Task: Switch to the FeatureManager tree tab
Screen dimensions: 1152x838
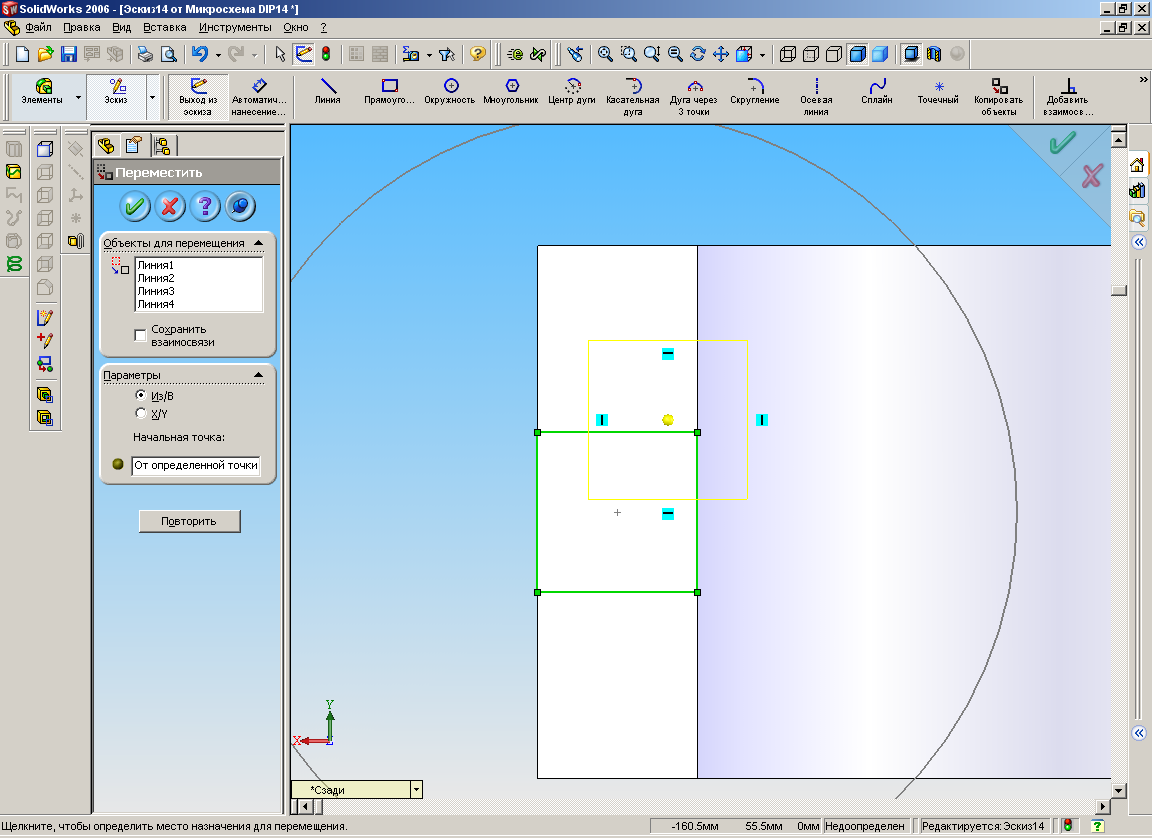Action: [106, 145]
